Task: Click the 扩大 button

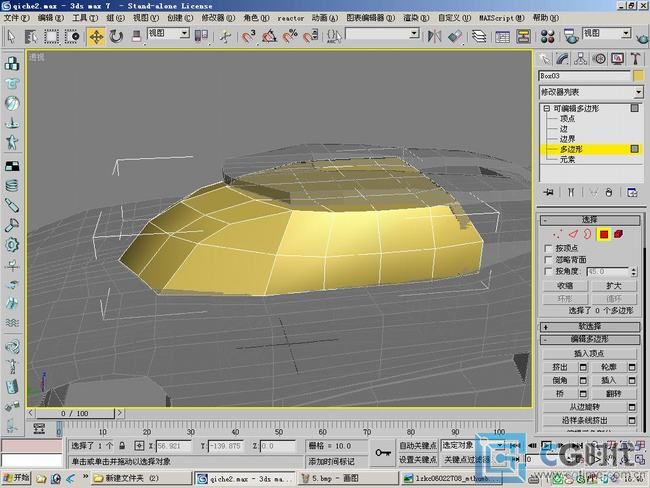Action: pos(614,286)
